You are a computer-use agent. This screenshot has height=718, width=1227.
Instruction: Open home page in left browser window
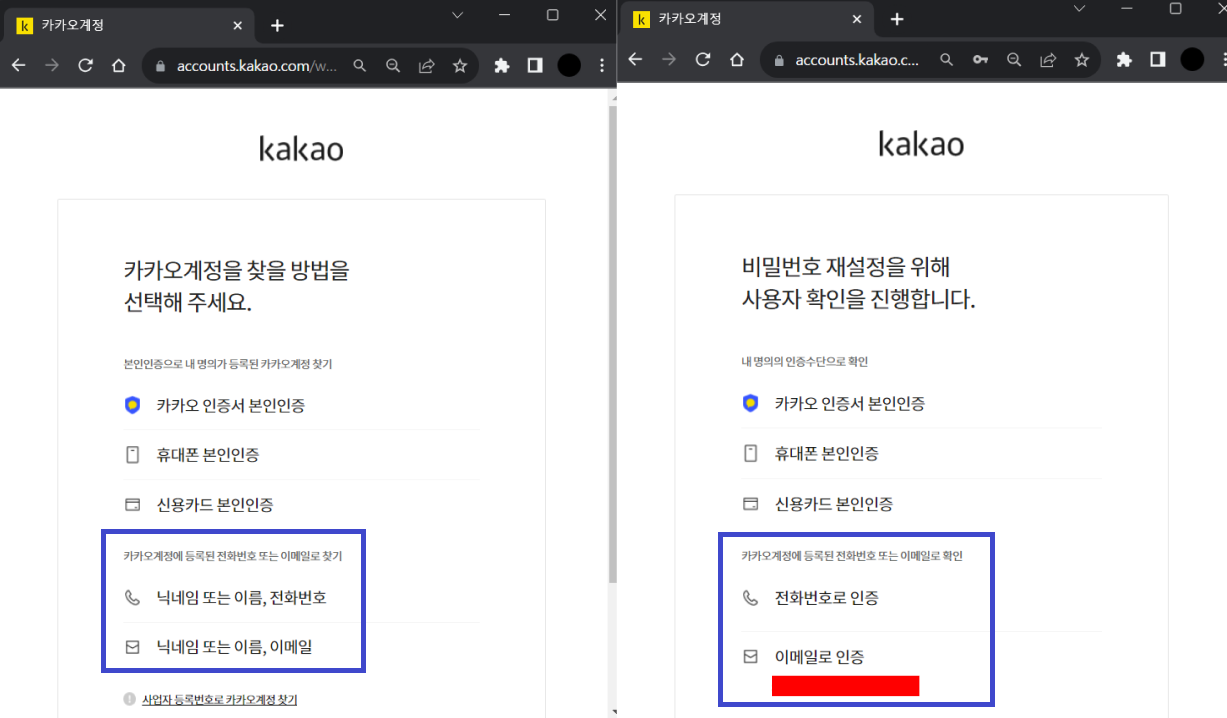[119, 65]
